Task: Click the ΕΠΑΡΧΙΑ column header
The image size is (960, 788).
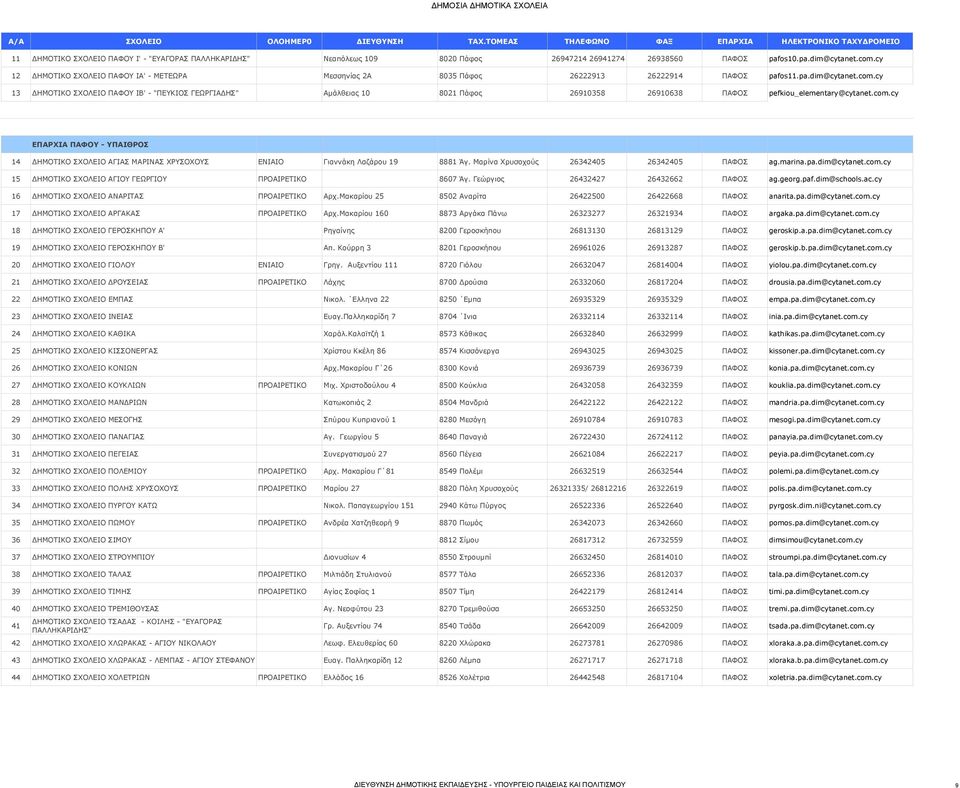Action: (x=735, y=42)
